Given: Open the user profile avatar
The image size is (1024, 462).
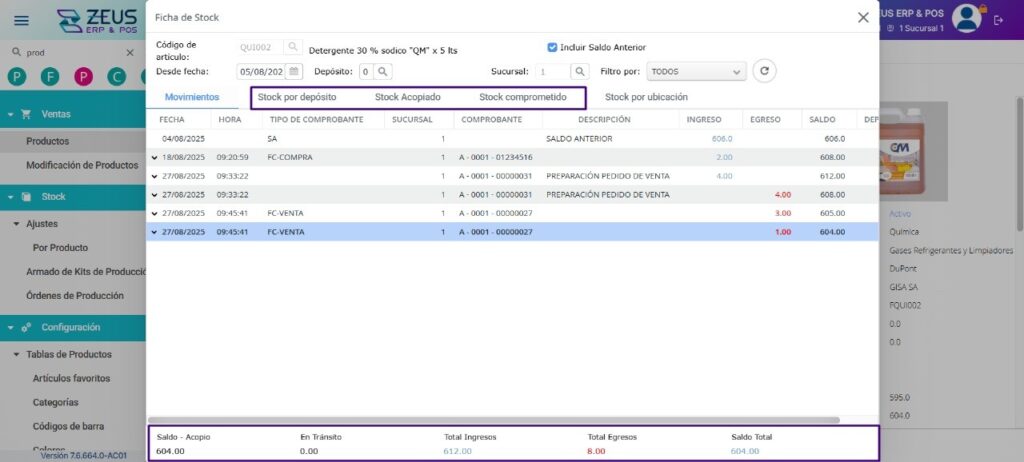Looking at the screenshot, I should pos(966,18).
